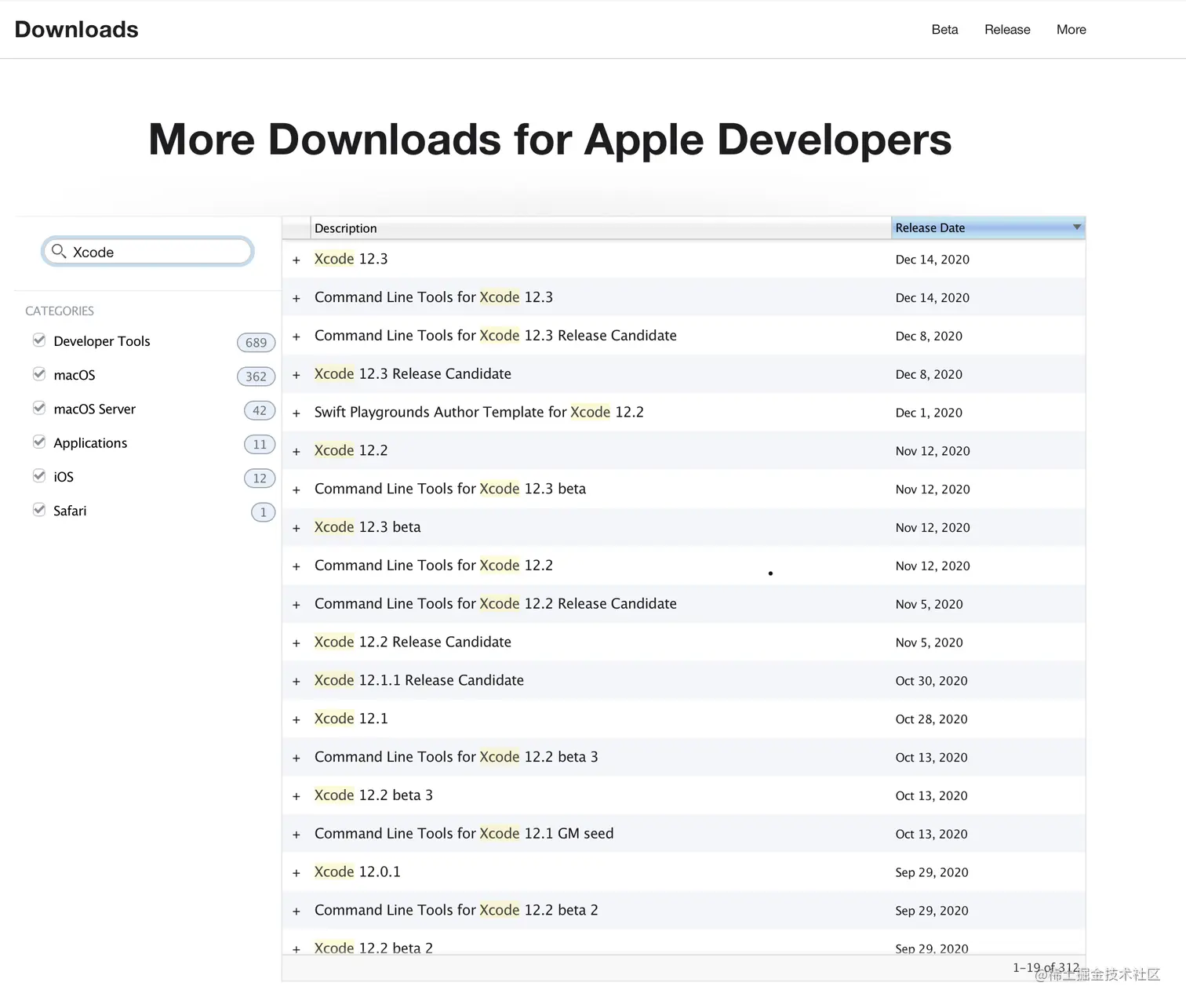This screenshot has width=1186, height=1008.
Task: Select Swift Playgrounds Author Template entry title
Action: tap(478, 413)
